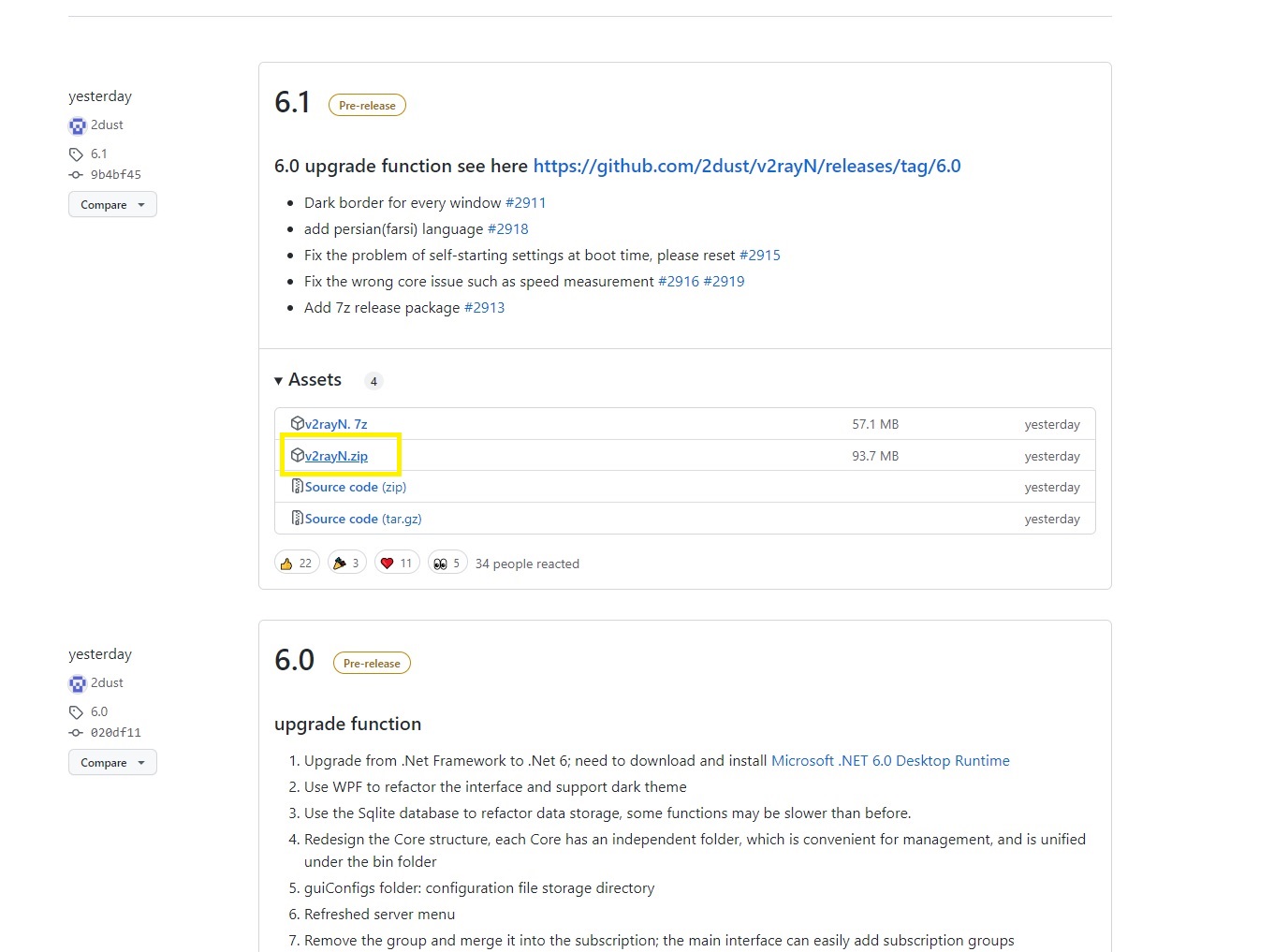Viewport: 1274px width, 952px height.
Task: Open the Compare dropdown for release 6.0
Action: coord(112,762)
